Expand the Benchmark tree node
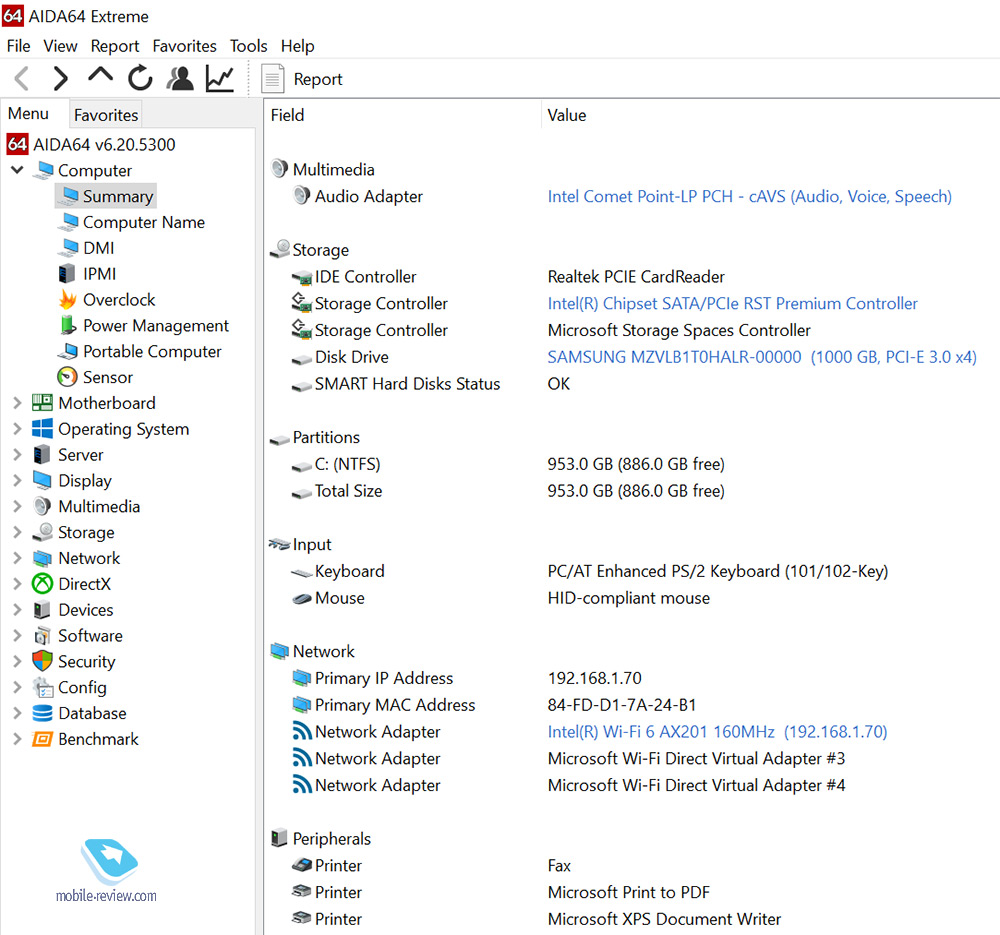Viewport: 1000px width, 935px height. click(17, 739)
